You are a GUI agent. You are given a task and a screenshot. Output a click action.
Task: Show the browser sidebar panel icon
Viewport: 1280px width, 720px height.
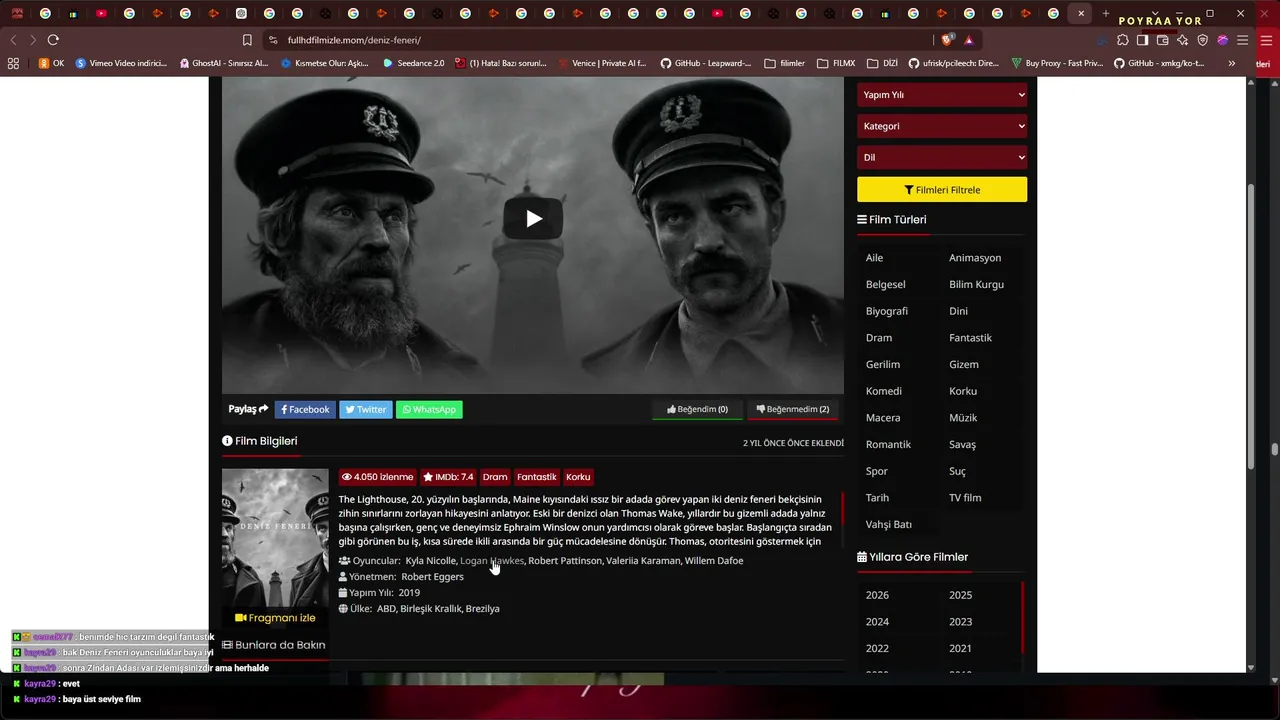[x=1143, y=40]
